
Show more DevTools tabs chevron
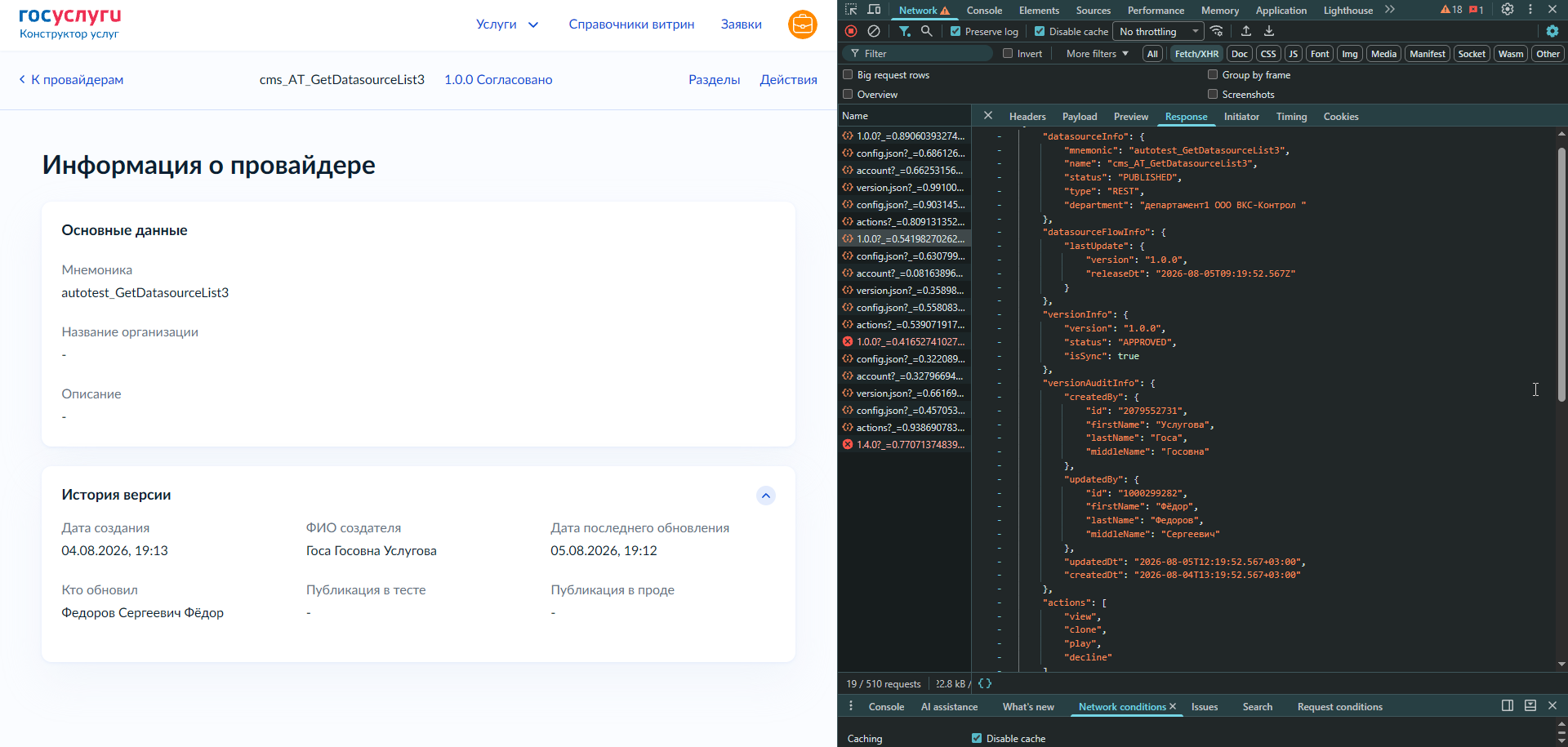[1390, 10]
